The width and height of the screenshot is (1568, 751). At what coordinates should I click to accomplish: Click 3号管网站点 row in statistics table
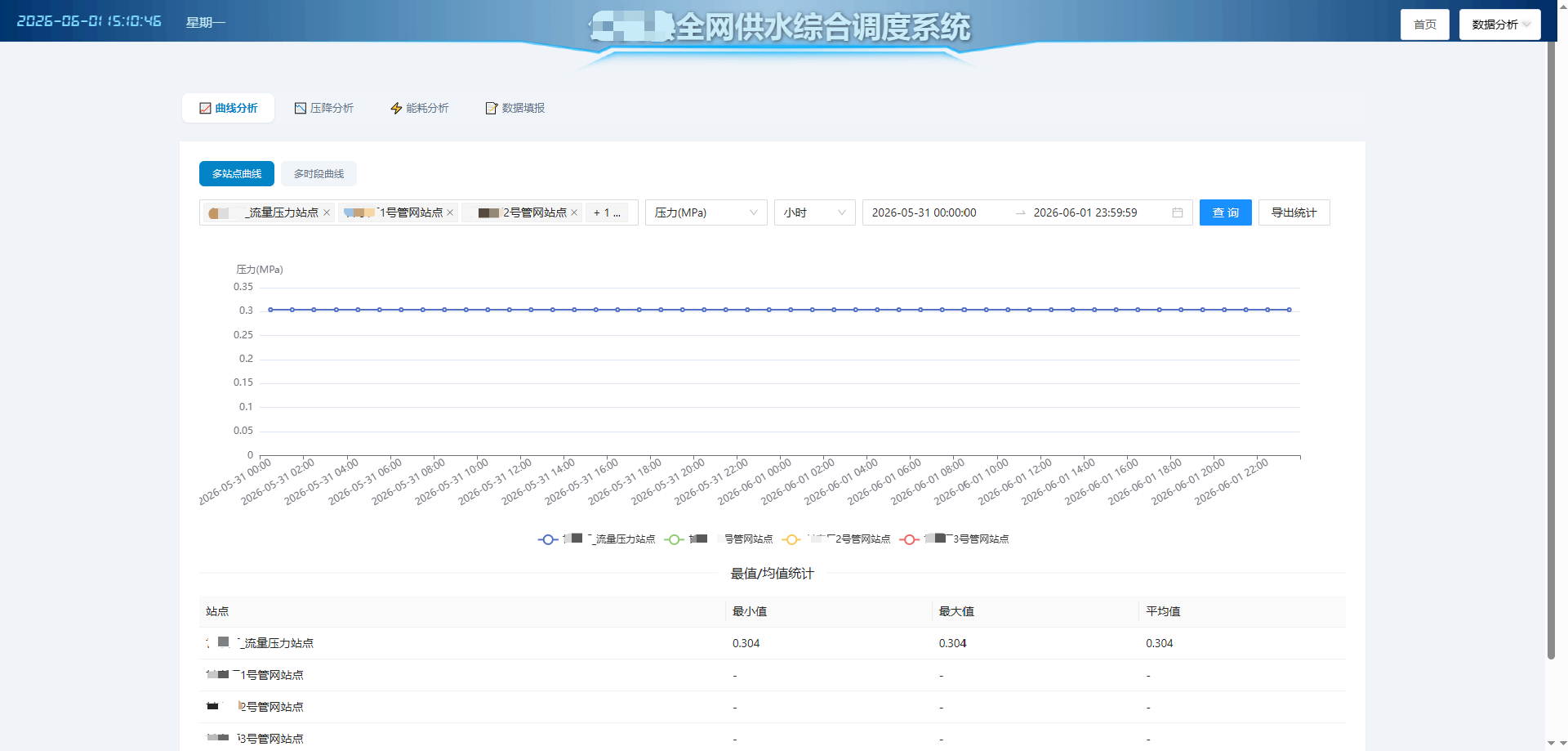pyautogui.click(x=773, y=738)
